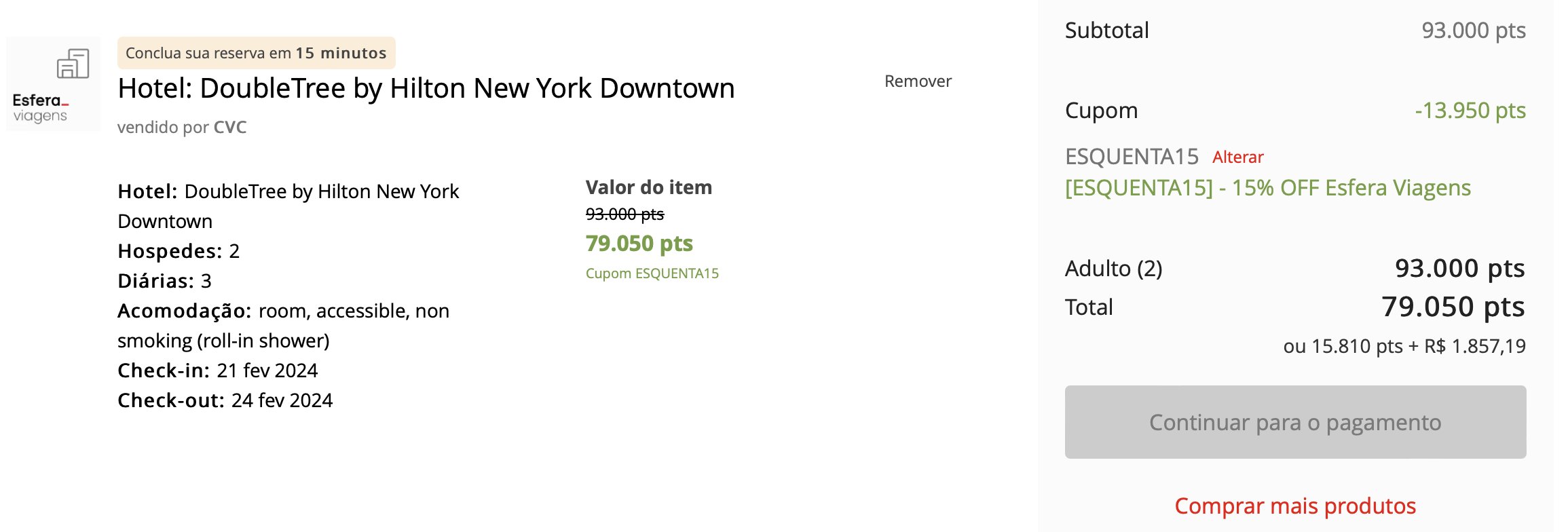The height and width of the screenshot is (532, 1568).
Task: Click the ESQUENTA15 coupon code text
Action: [1132, 157]
